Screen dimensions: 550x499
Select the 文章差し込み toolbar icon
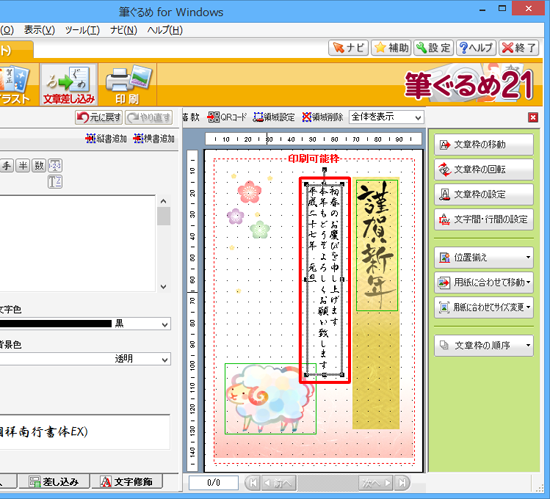[x=69, y=84]
